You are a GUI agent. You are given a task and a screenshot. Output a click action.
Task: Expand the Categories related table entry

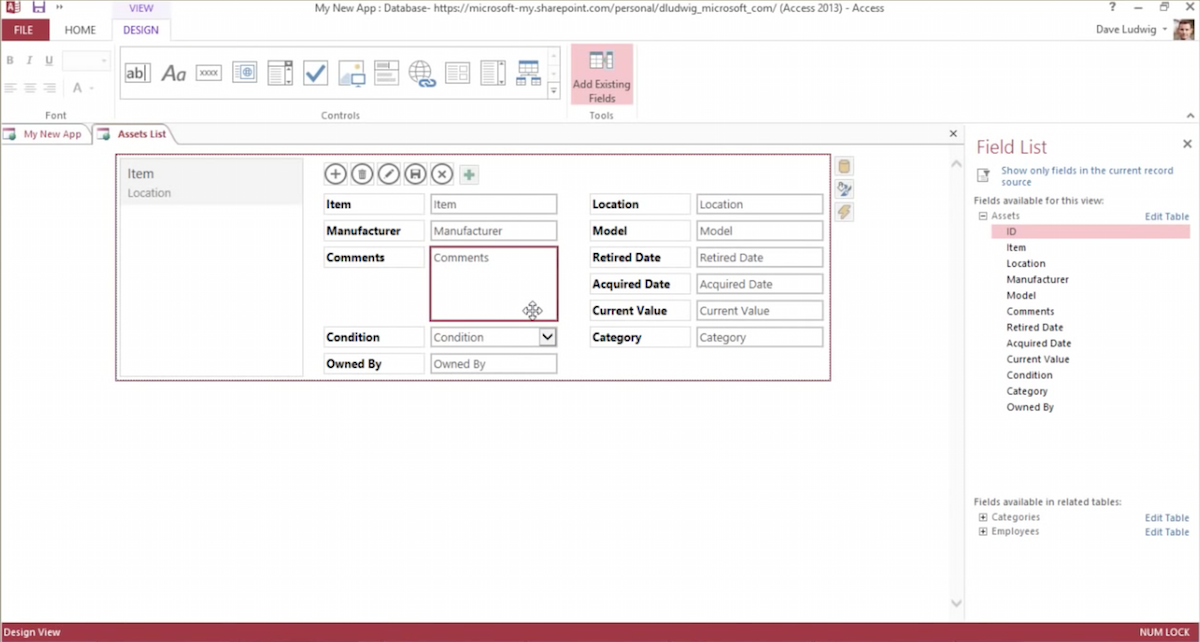tap(981, 517)
